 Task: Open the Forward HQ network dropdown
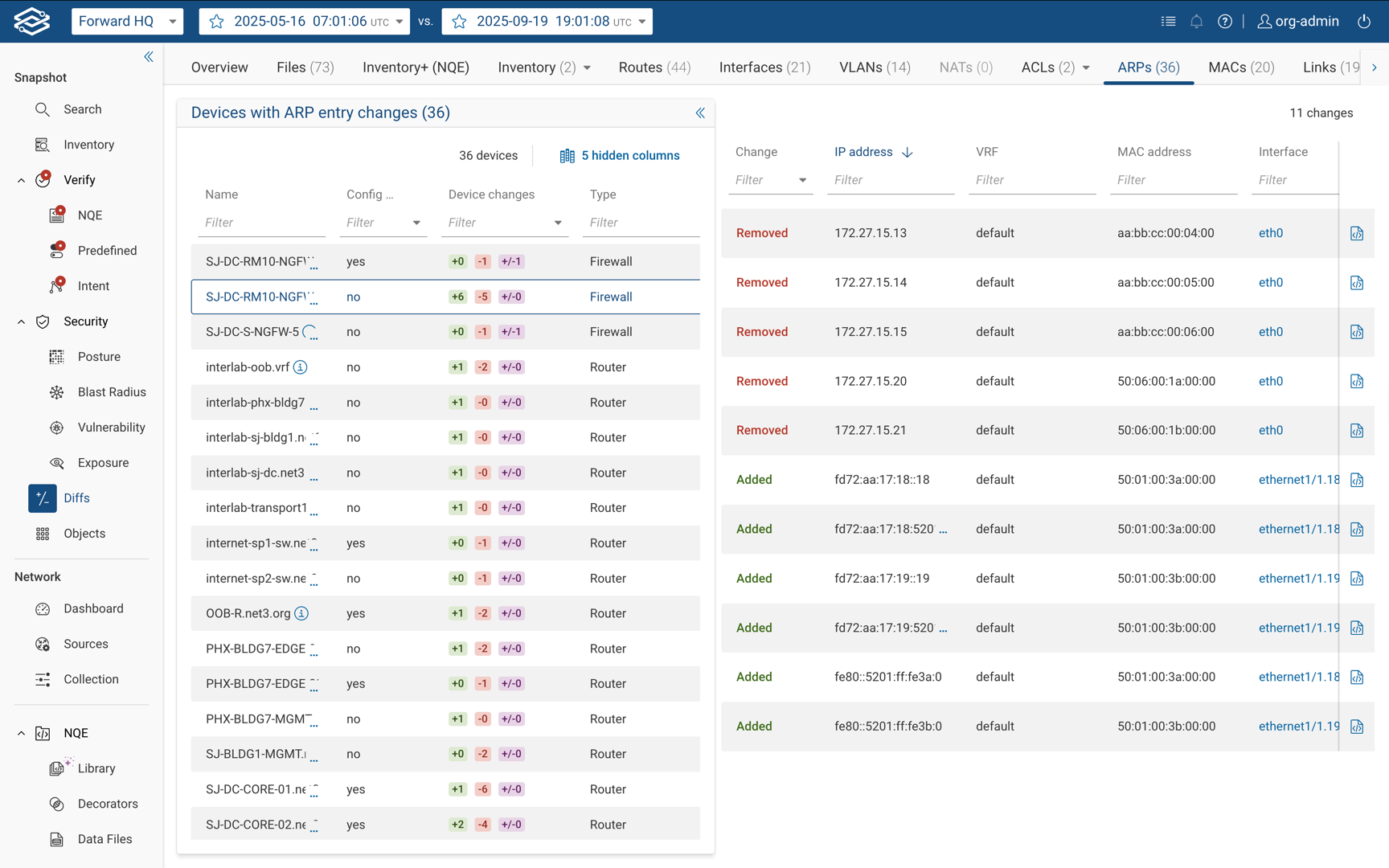tap(127, 22)
